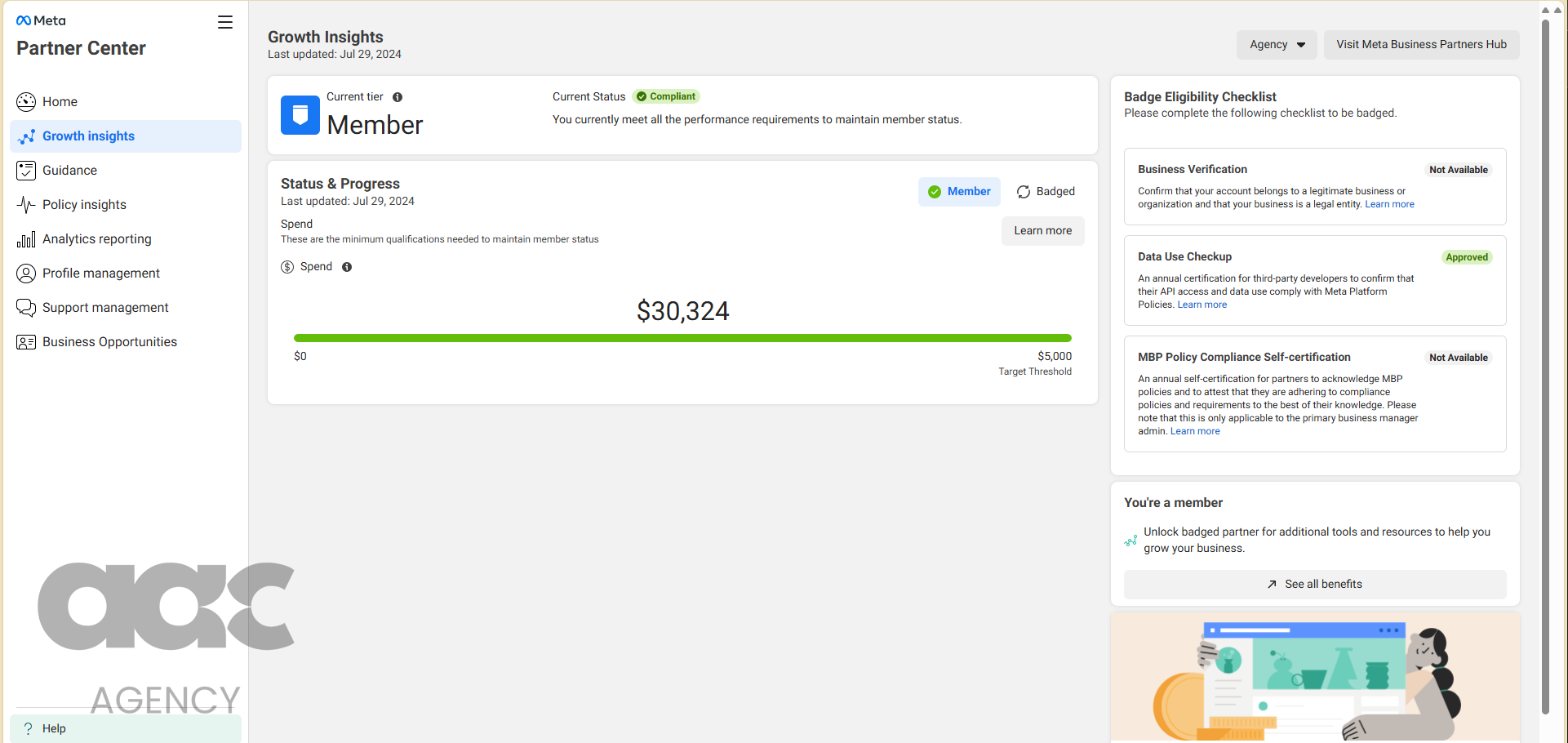The height and width of the screenshot is (743, 1568).
Task: Click Not Available badge for Business Verification
Action: point(1459,170)
